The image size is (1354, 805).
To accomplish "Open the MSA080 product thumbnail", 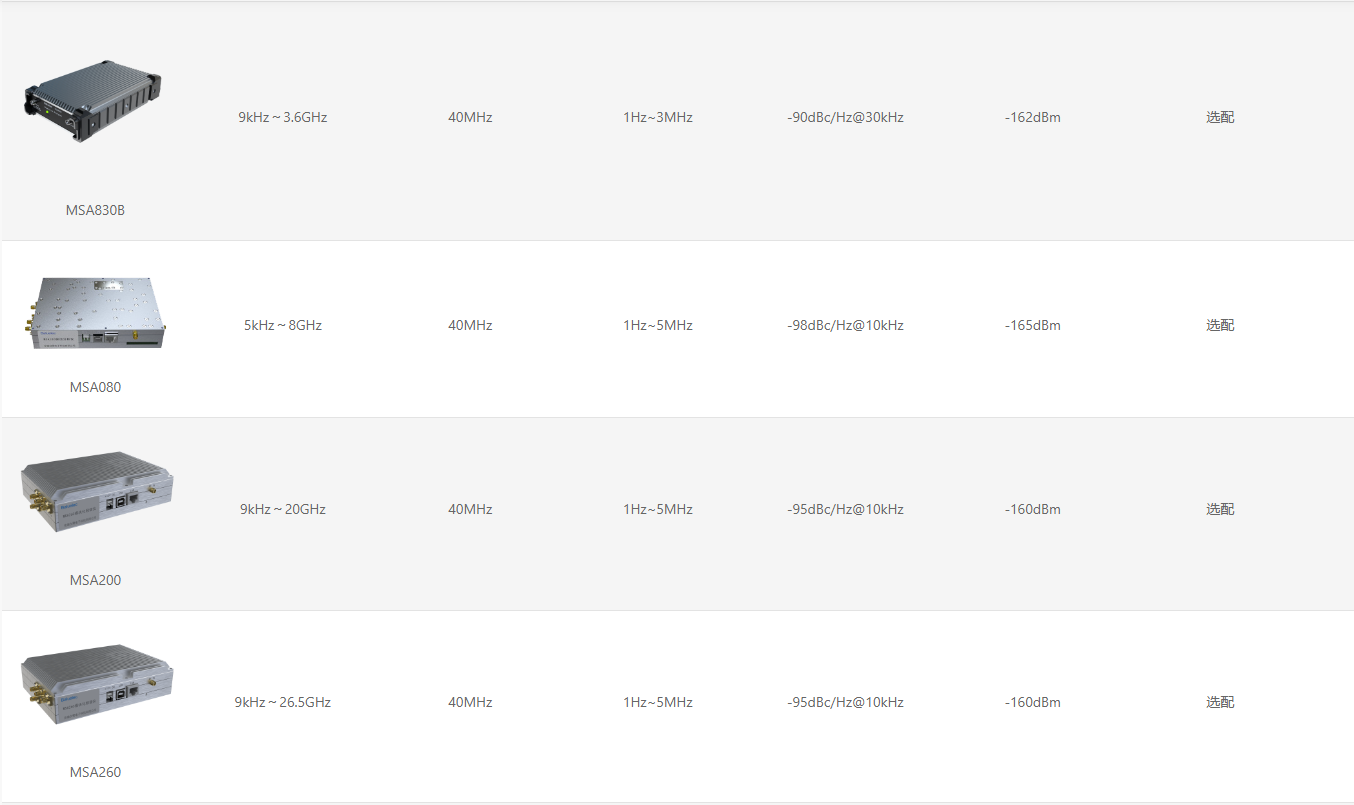I will pos(95,313).
